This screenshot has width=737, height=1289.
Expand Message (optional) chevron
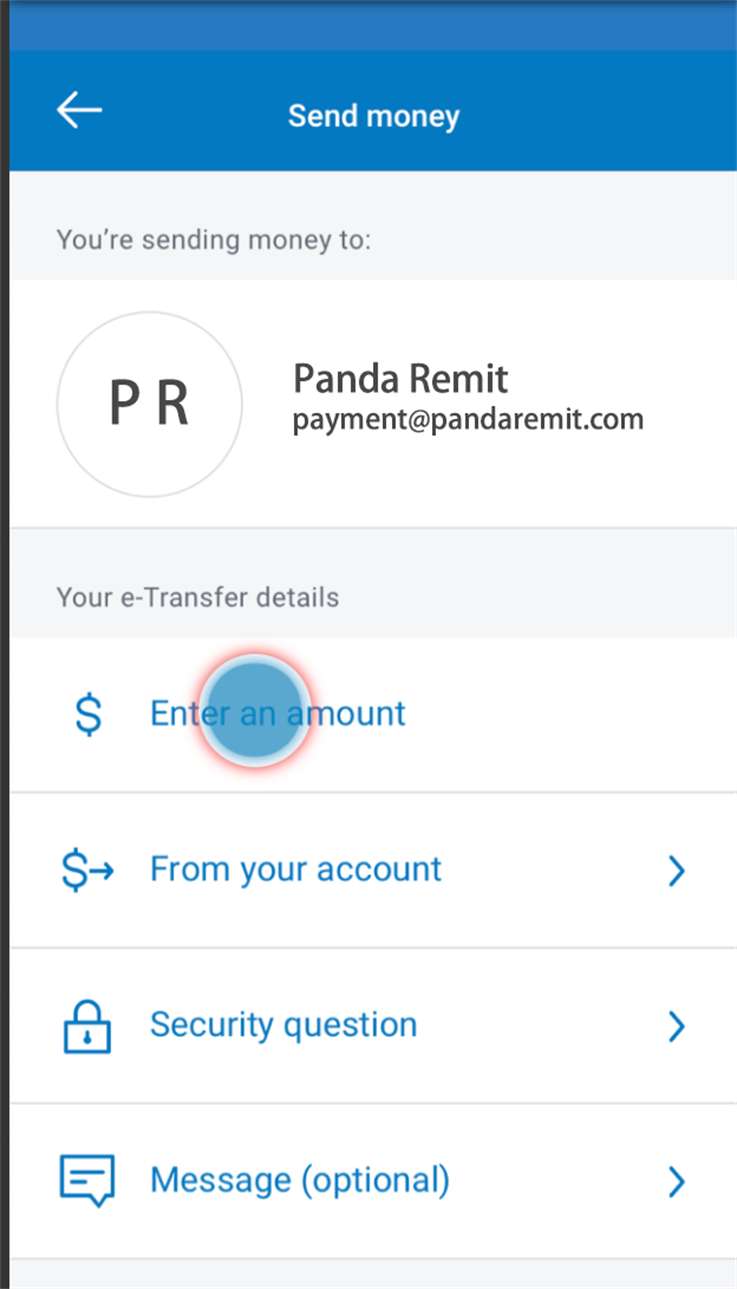coord(677,1182)
